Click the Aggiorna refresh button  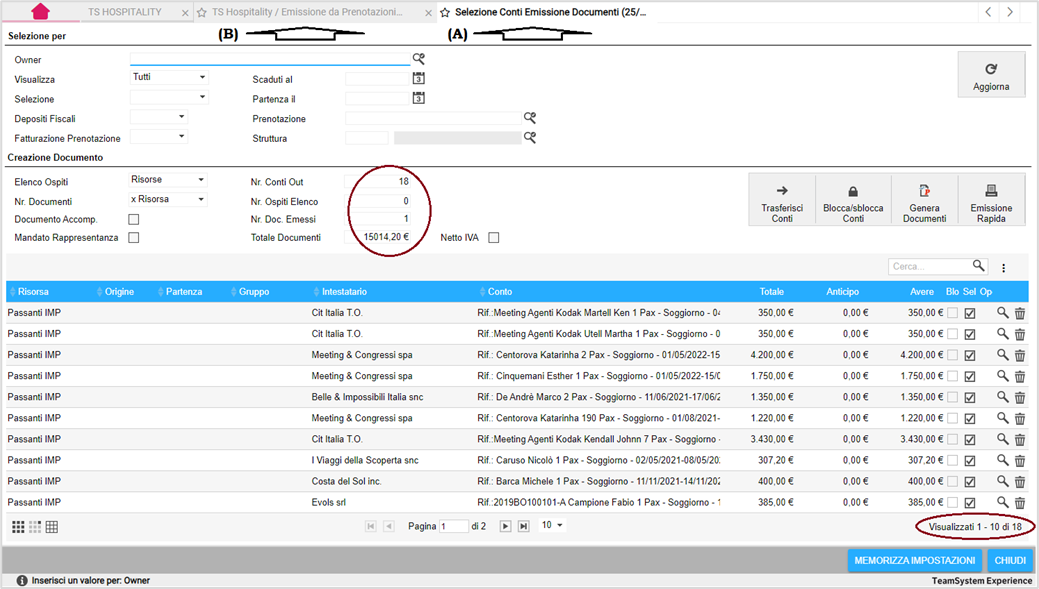(x=991, y=75)
